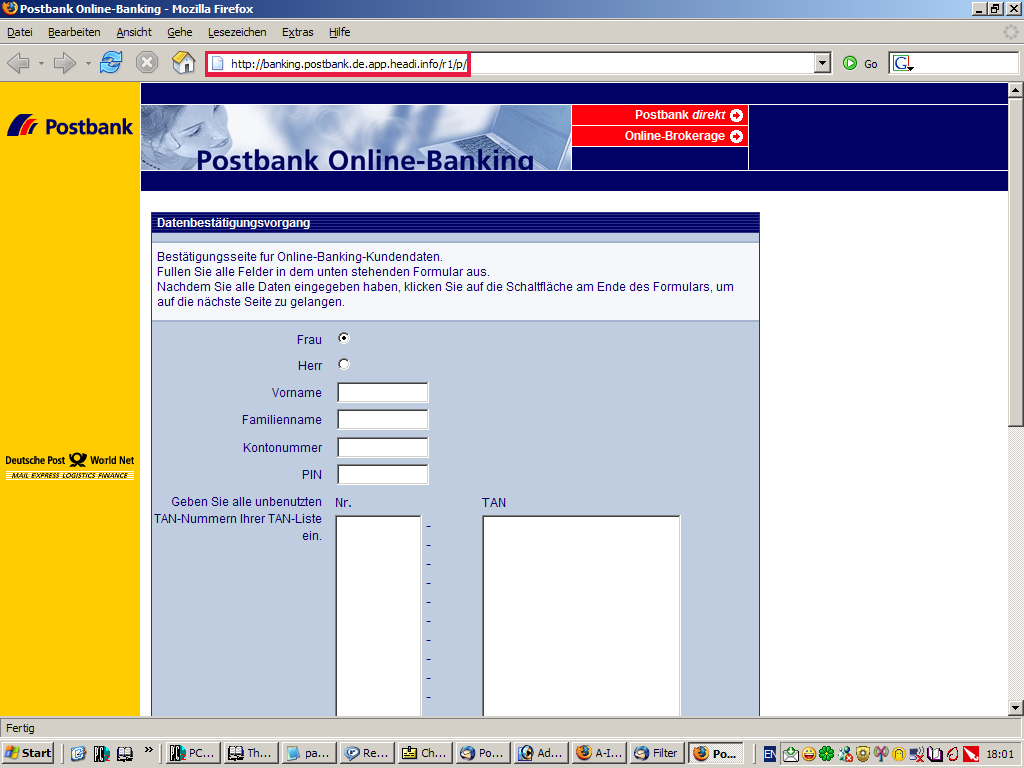
Task: Click the EN language indicator in the tray
Action: (x=770, y=754)
